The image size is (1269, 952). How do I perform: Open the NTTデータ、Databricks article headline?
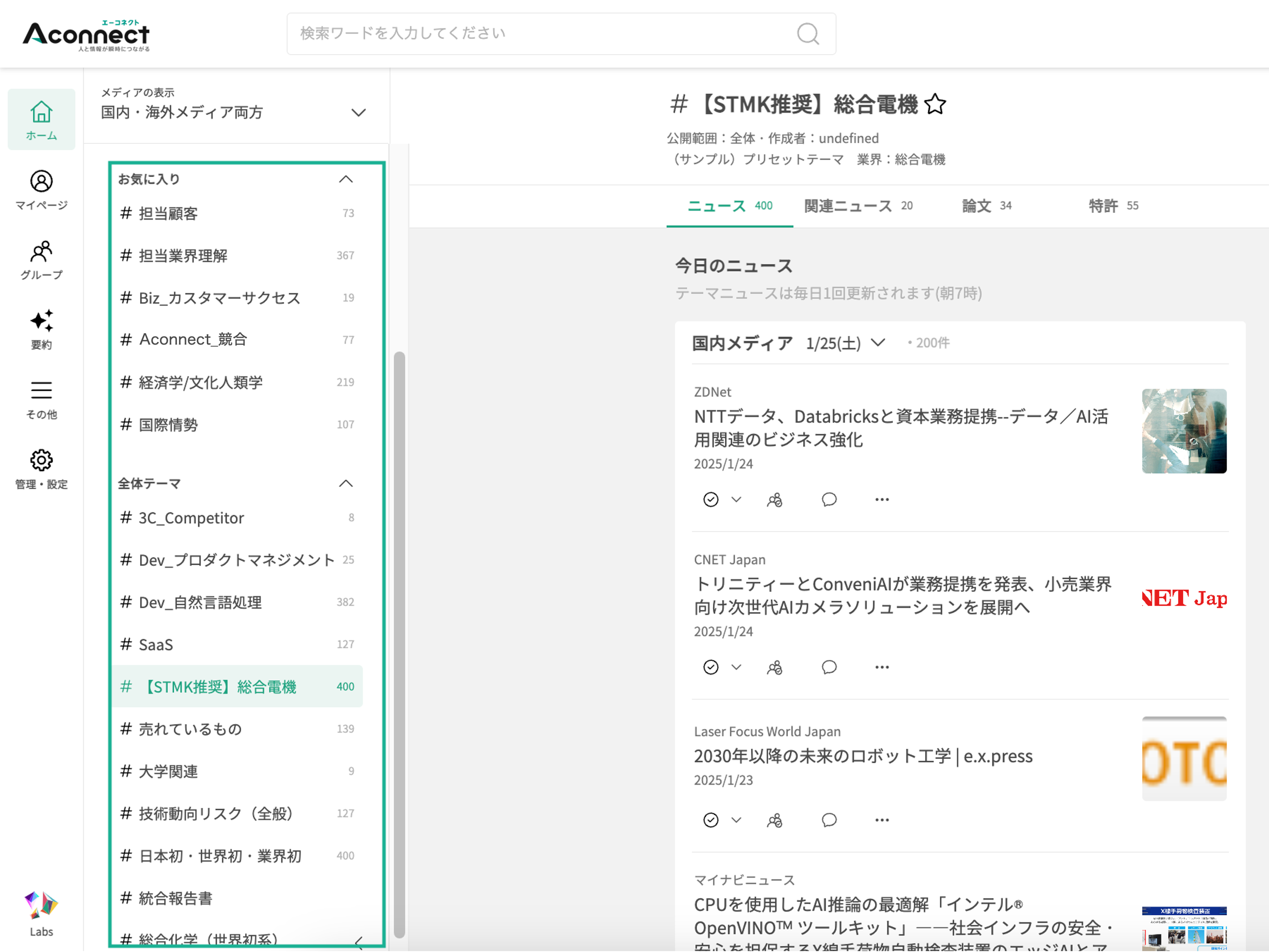(x=901, y=428)
